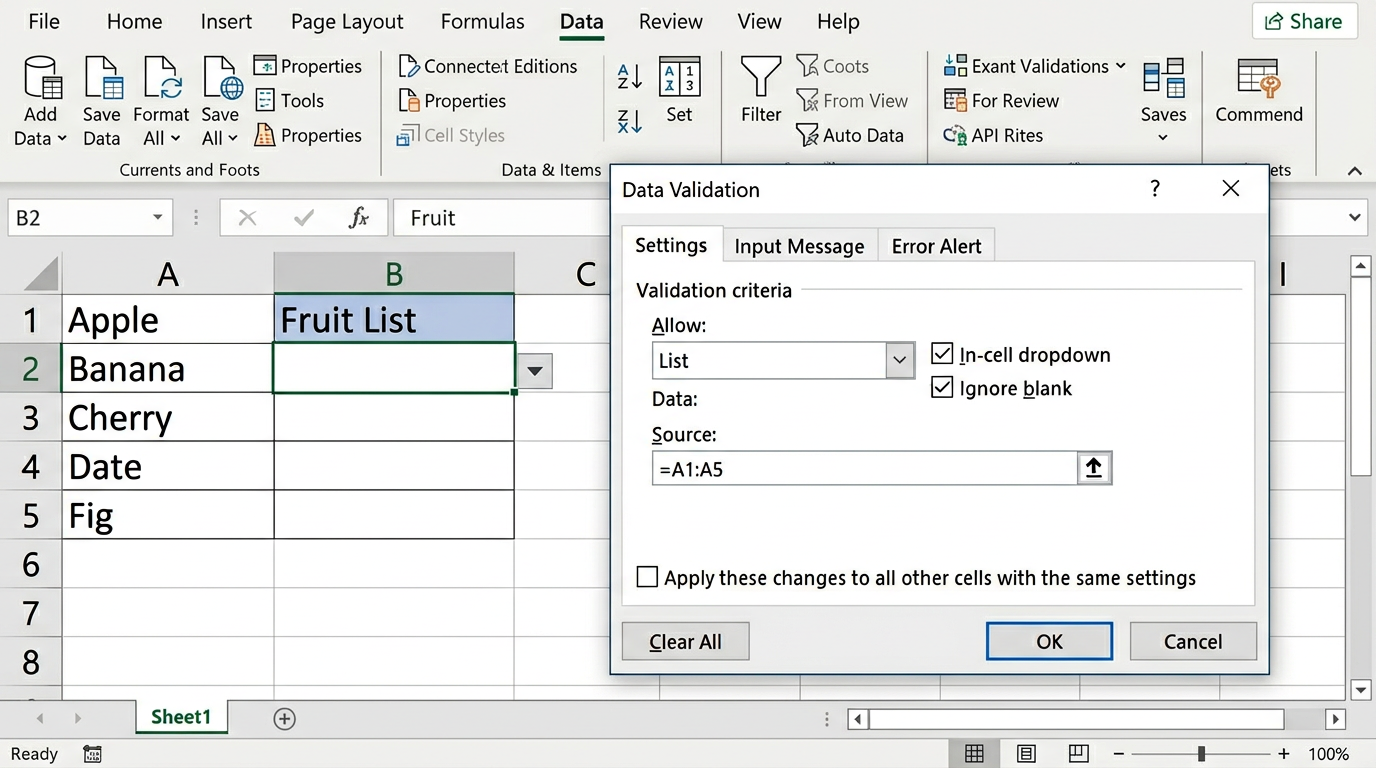Click the Help question mark in dialog
The width and height of the screenshot is (1376, 768).
[x=1155, y=189]
